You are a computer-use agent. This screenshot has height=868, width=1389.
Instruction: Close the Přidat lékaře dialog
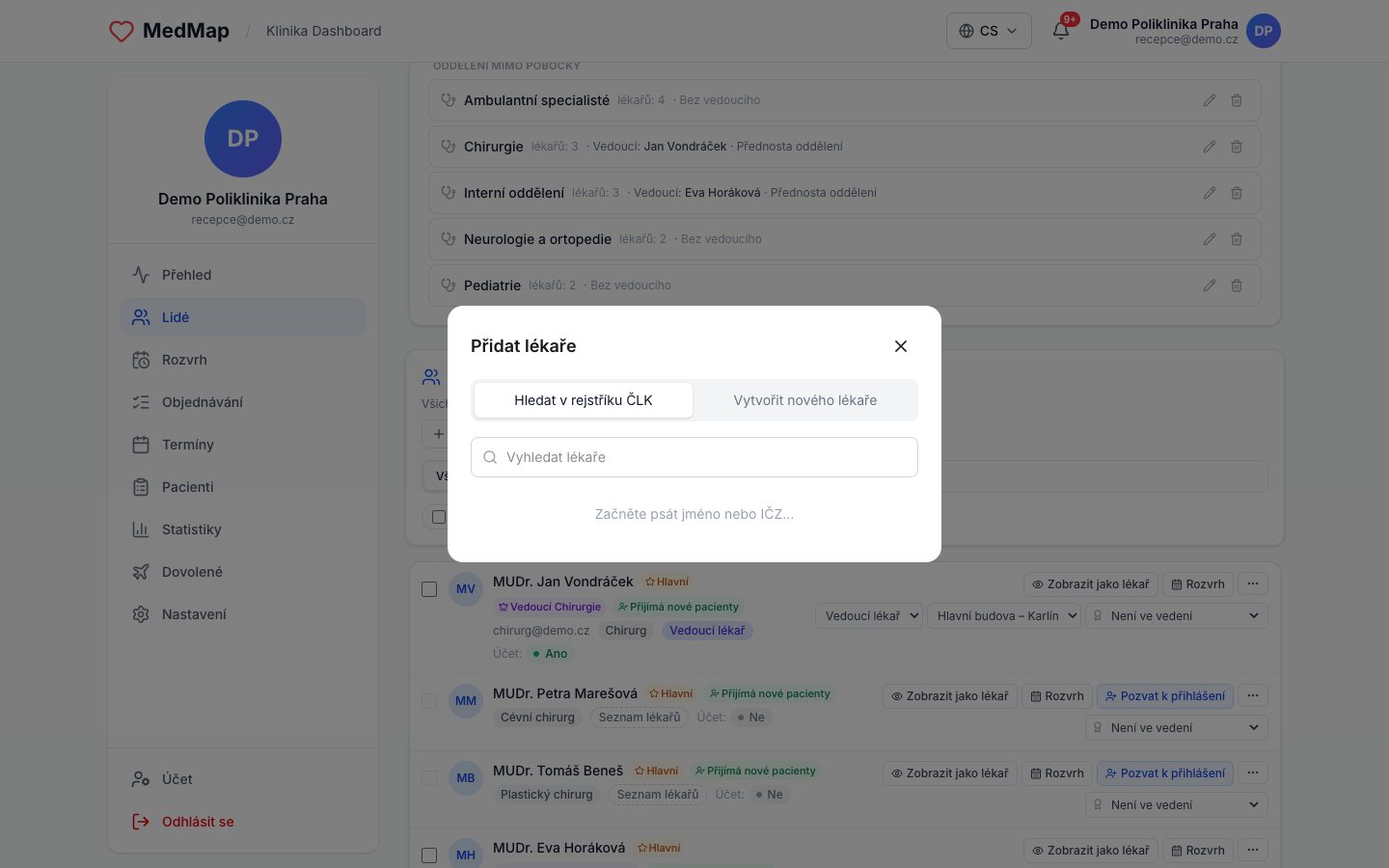(901, 346)
